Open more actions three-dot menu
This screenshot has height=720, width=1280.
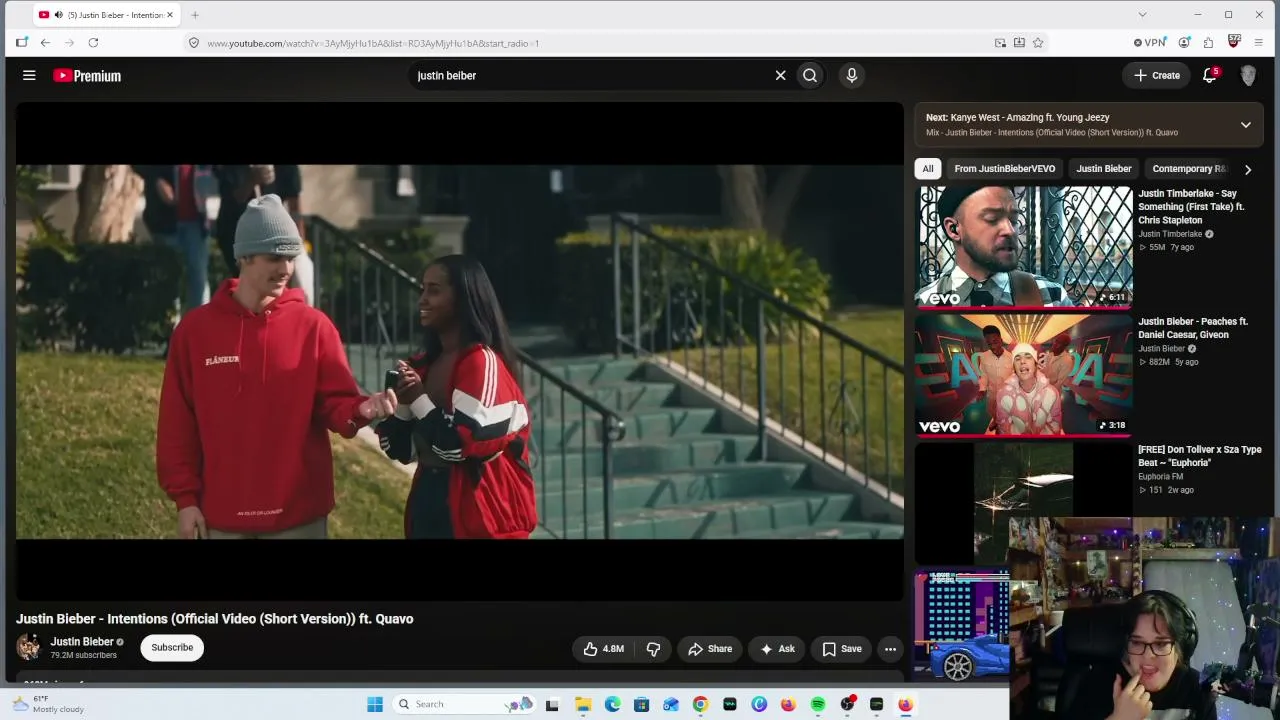click(x=890, y=649)
